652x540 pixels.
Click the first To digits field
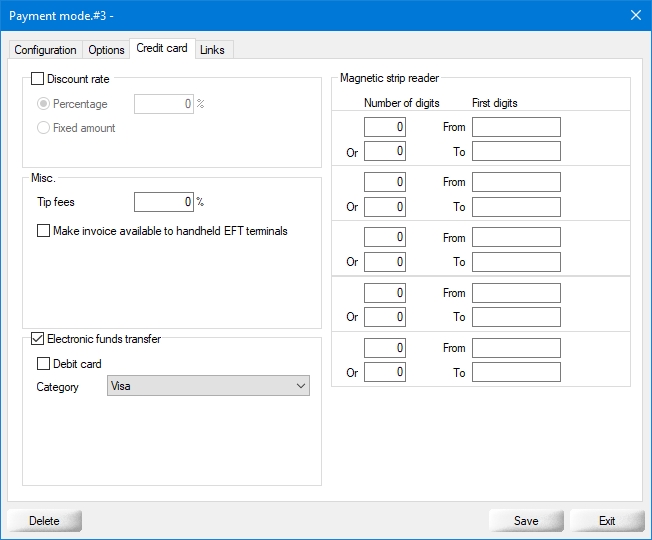coord(516,151)
